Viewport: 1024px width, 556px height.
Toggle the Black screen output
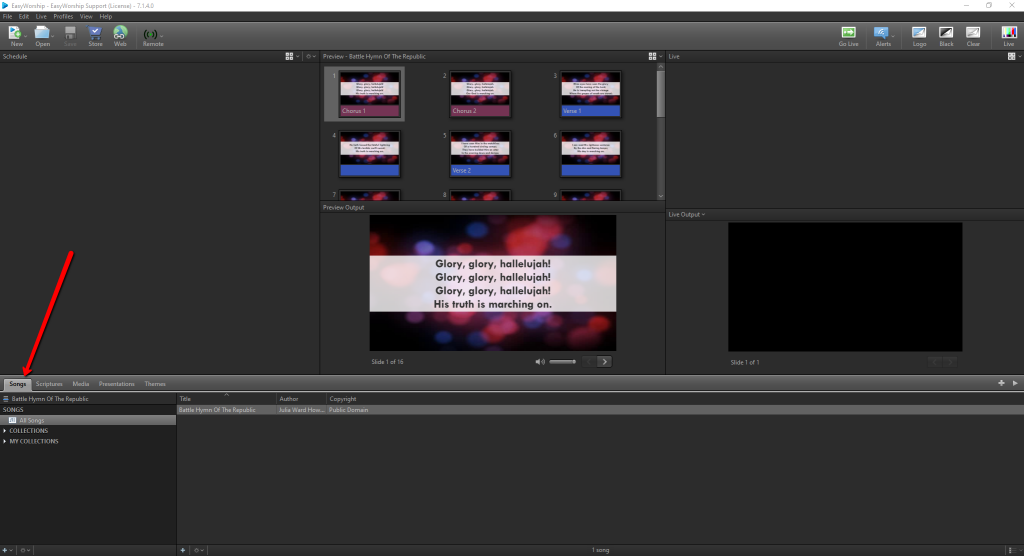tap(946, 36)
